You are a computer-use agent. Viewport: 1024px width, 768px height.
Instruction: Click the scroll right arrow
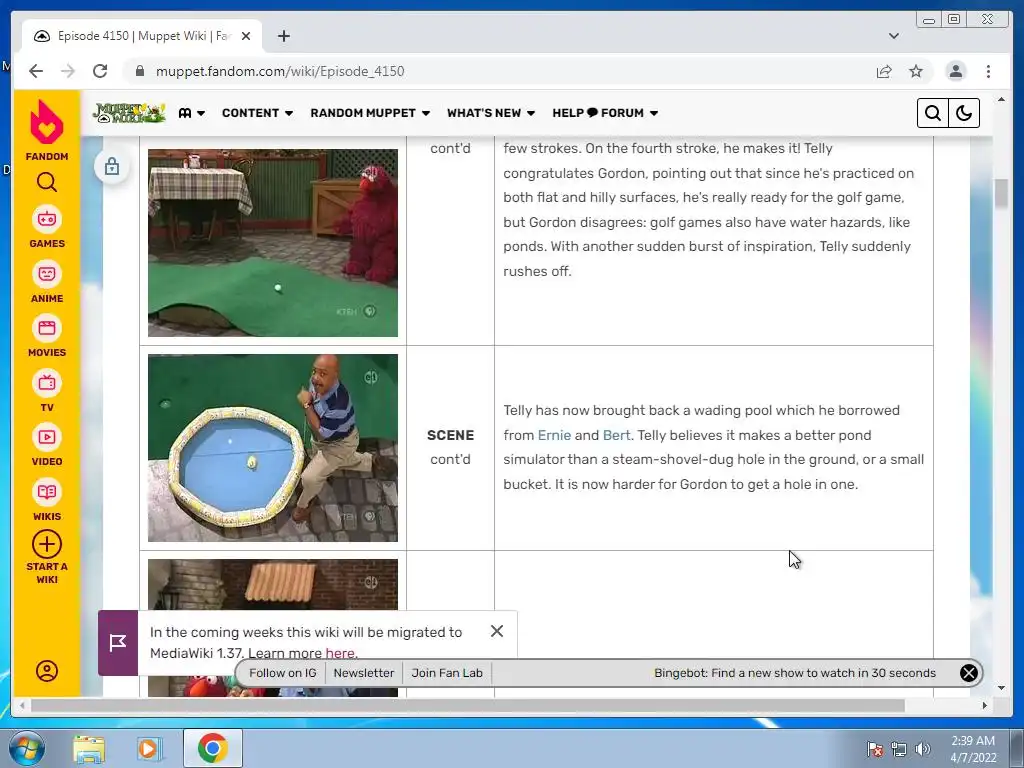(985, 706)
